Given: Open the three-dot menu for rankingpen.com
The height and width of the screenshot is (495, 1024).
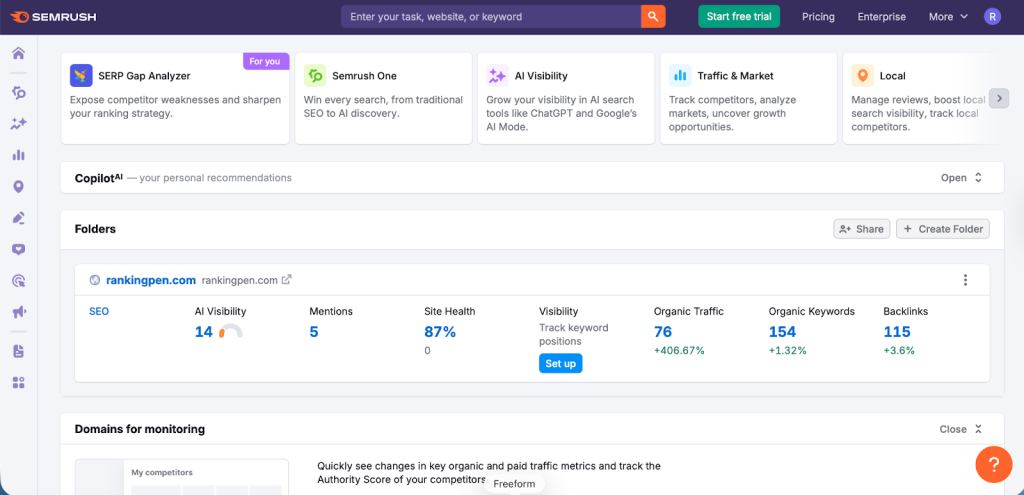Looking at the screenshot, I should 965,280.
